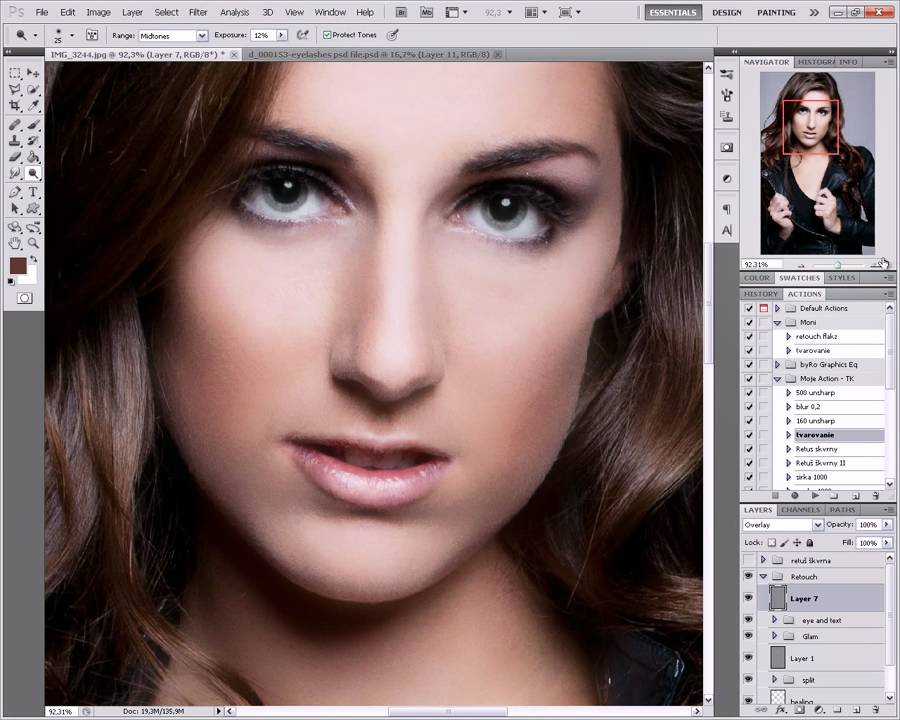
Task: Activate Essentials workspace
Action: click(x=673, y=12)
